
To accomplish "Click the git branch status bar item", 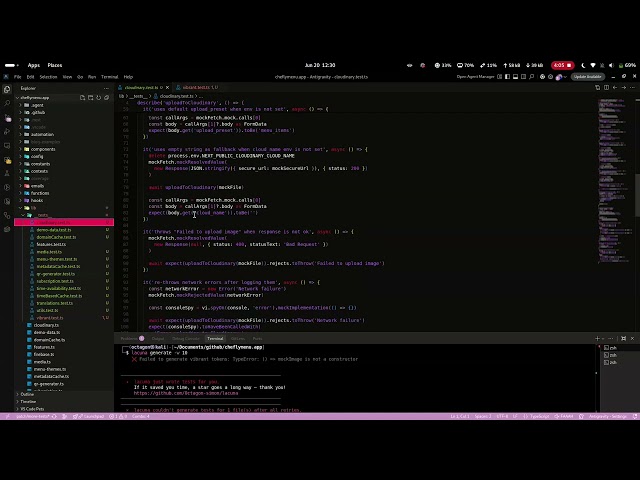I will 32,416.
